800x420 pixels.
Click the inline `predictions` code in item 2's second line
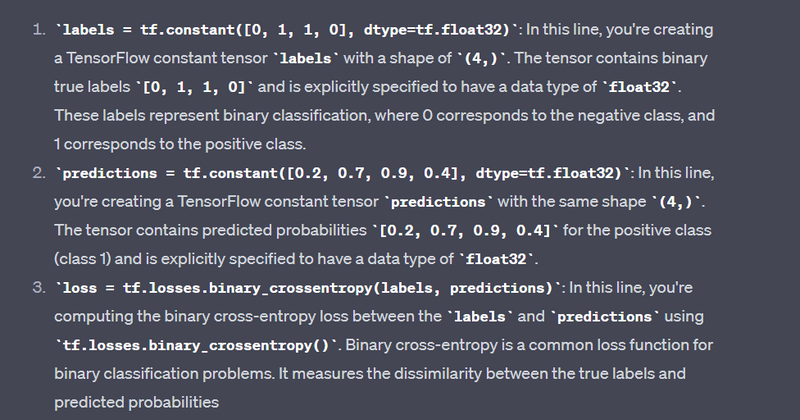pos(438,202)
